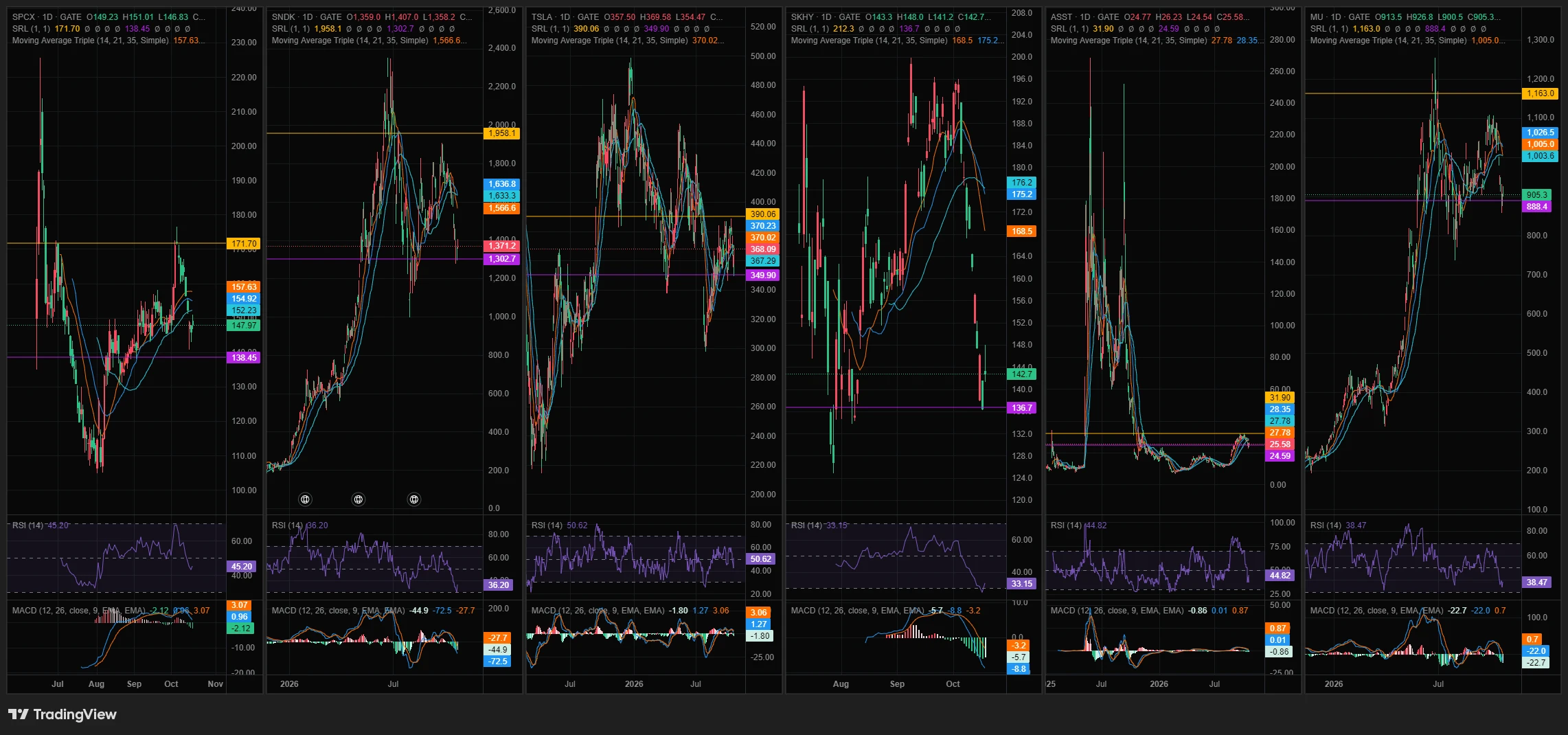Viewport: 1568px width, 735px height.
Task: Select the TSLA · 1D · GATE chart title
Action: (565, 17)
